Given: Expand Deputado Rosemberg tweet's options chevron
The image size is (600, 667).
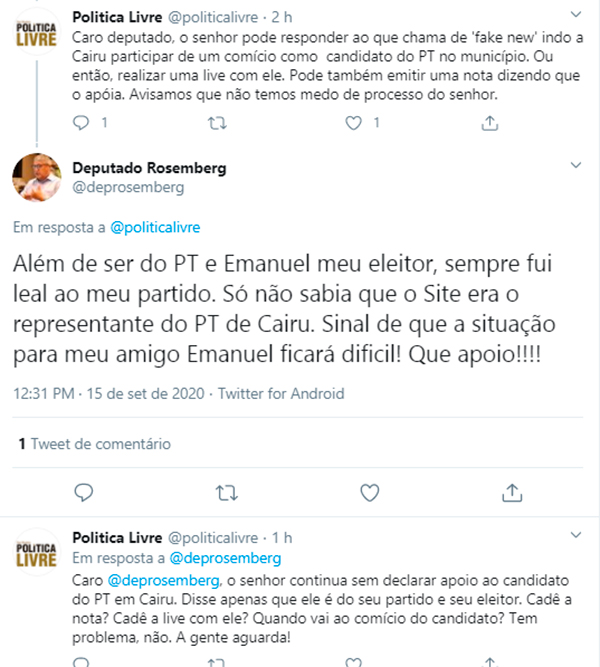Looking at the screenshot, I should (x=574, y=162).
